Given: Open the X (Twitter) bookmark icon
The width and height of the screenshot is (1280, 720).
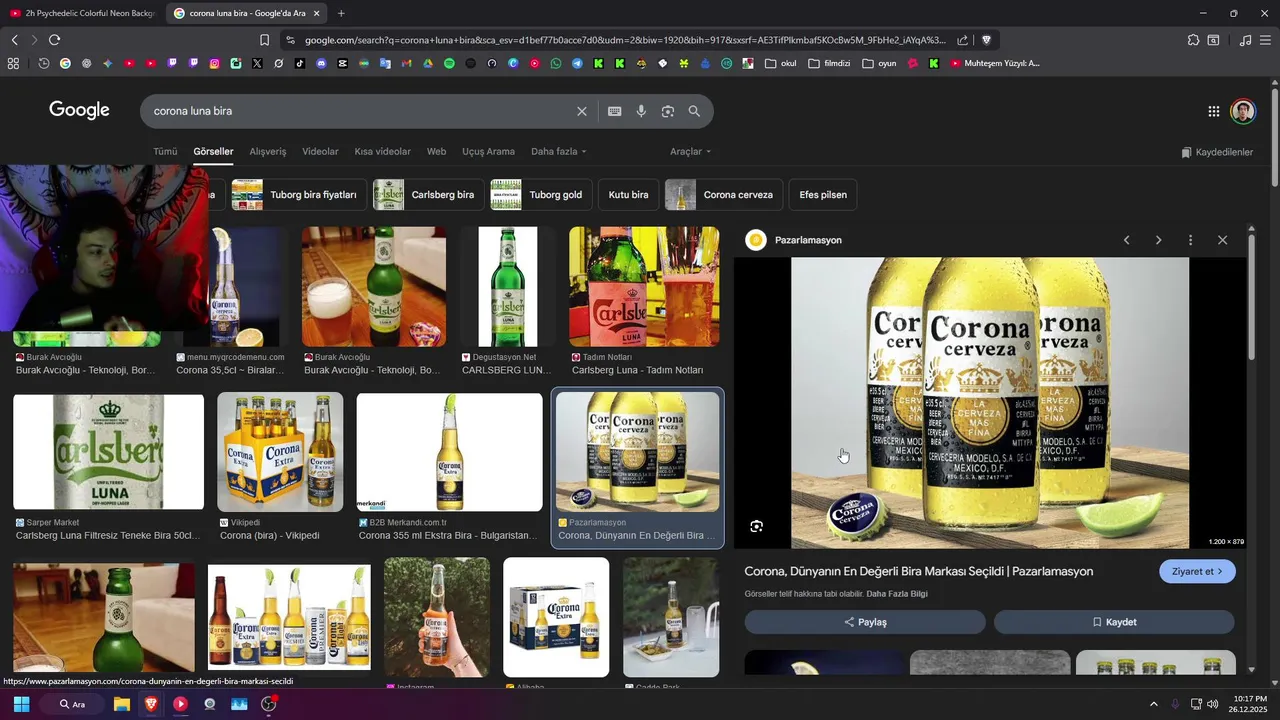Looking at the screenshot, I should 257,63.
